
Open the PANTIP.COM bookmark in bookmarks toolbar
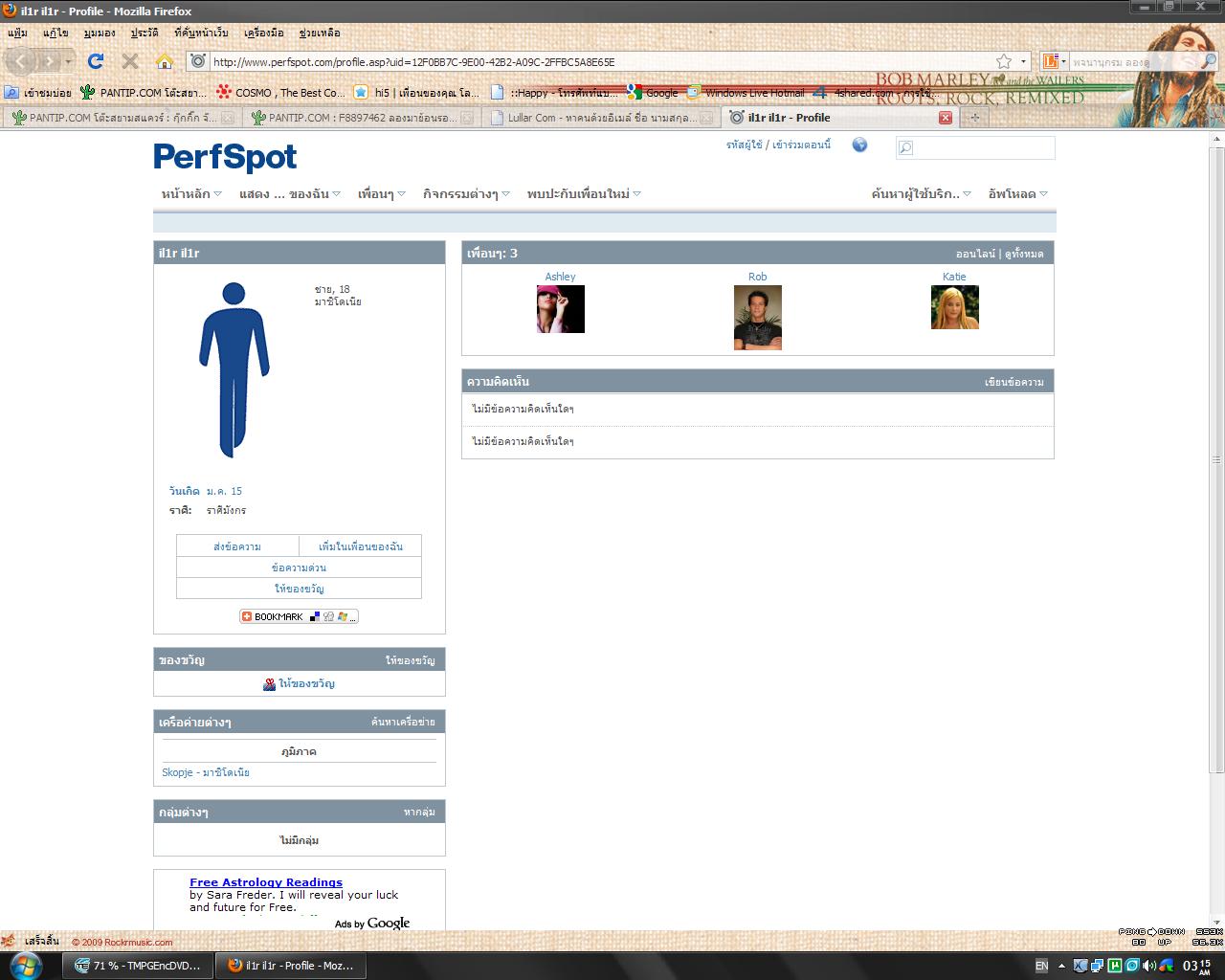(144, 93)
